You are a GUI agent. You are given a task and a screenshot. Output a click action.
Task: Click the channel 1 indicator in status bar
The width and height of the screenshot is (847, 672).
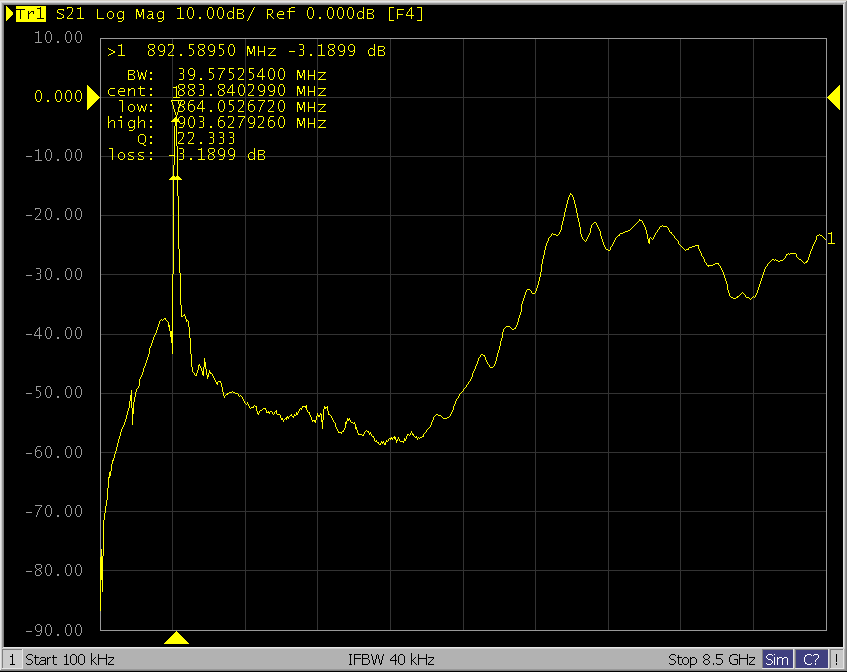pyautogui.click(x=11, y=660)
